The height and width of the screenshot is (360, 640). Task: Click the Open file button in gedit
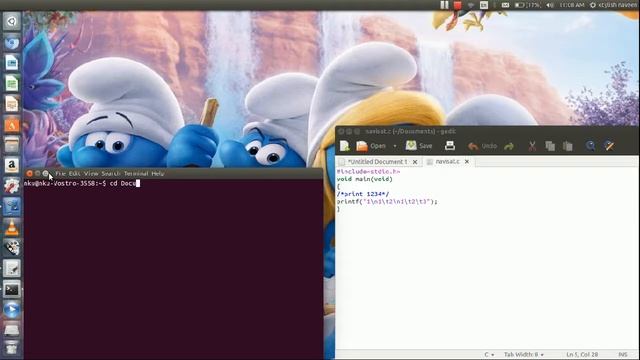[x=371, y=146]
